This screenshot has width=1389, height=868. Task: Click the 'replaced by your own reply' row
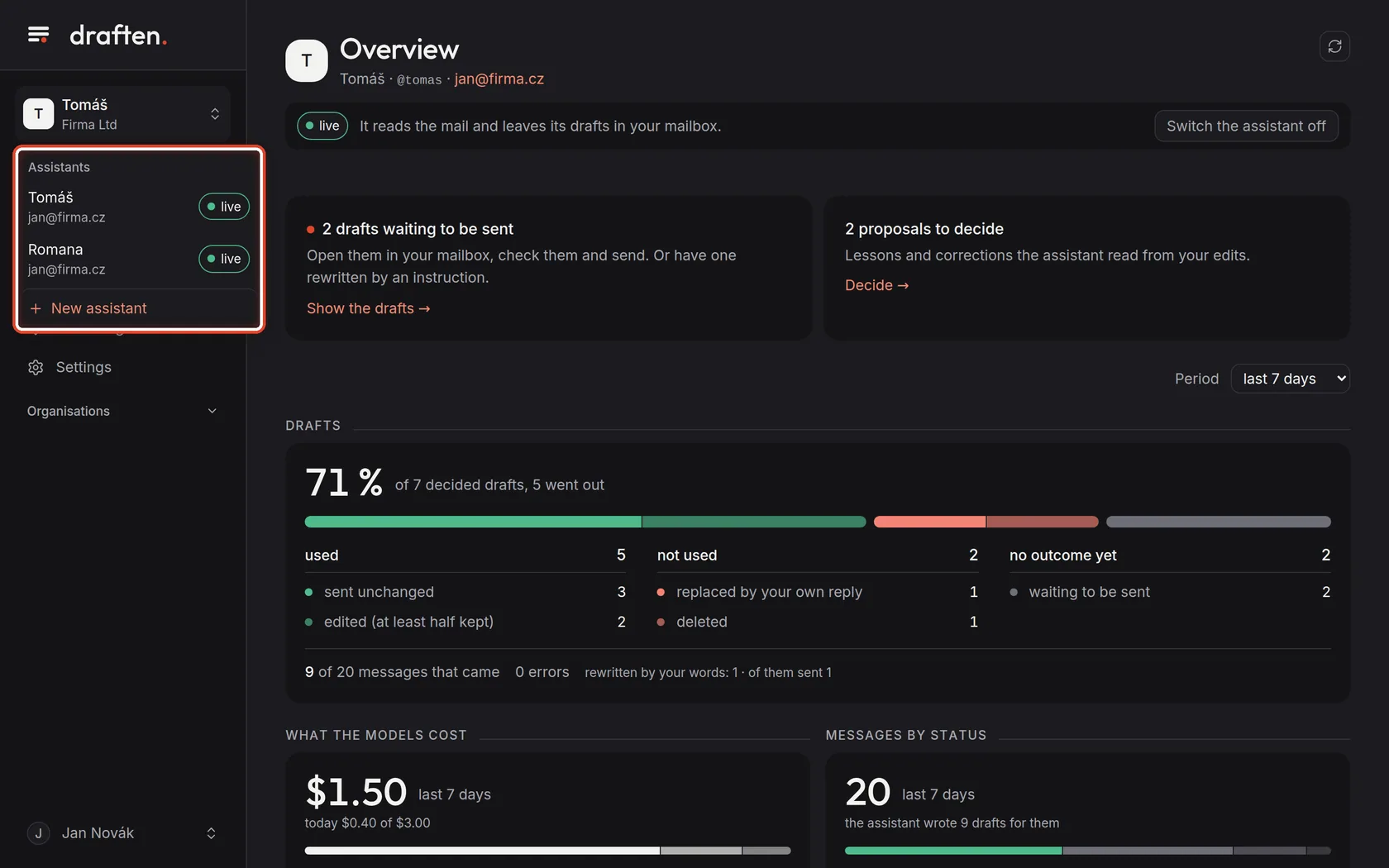click(818, 592)
